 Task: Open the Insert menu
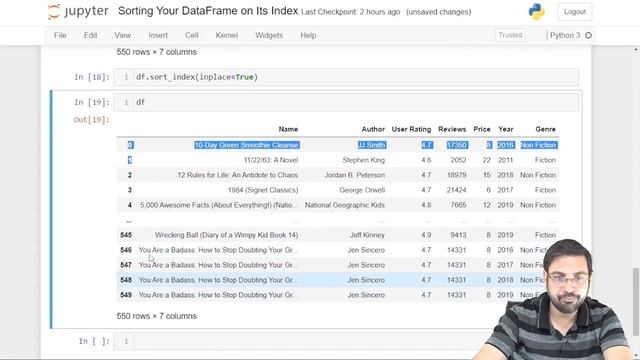pyautogui.click(x=158, y=36)
